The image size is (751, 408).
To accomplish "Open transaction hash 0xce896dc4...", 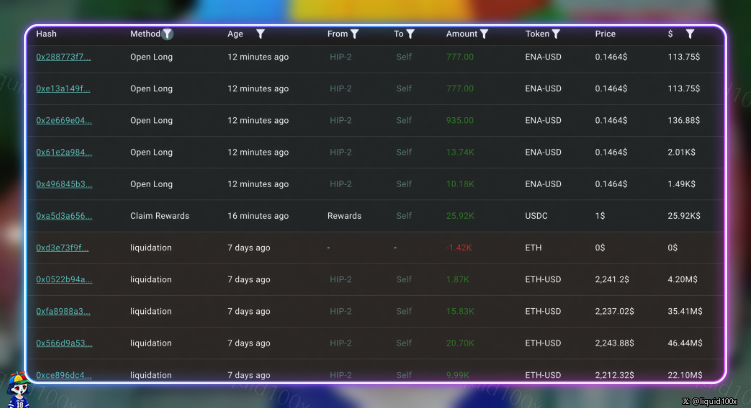I will [64, 375].
